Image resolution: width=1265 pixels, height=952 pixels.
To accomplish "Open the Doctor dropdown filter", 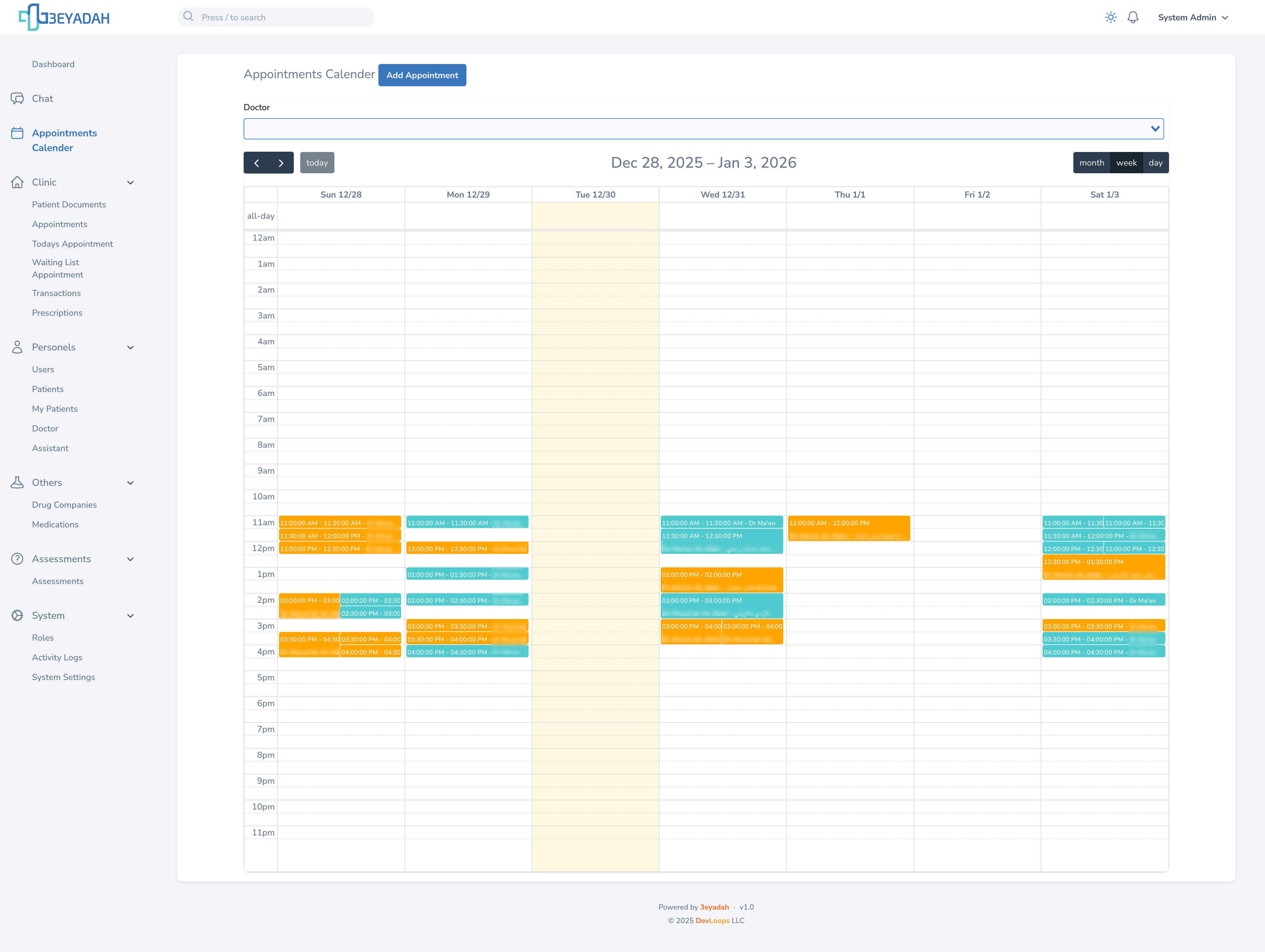I will coord(703,129).
